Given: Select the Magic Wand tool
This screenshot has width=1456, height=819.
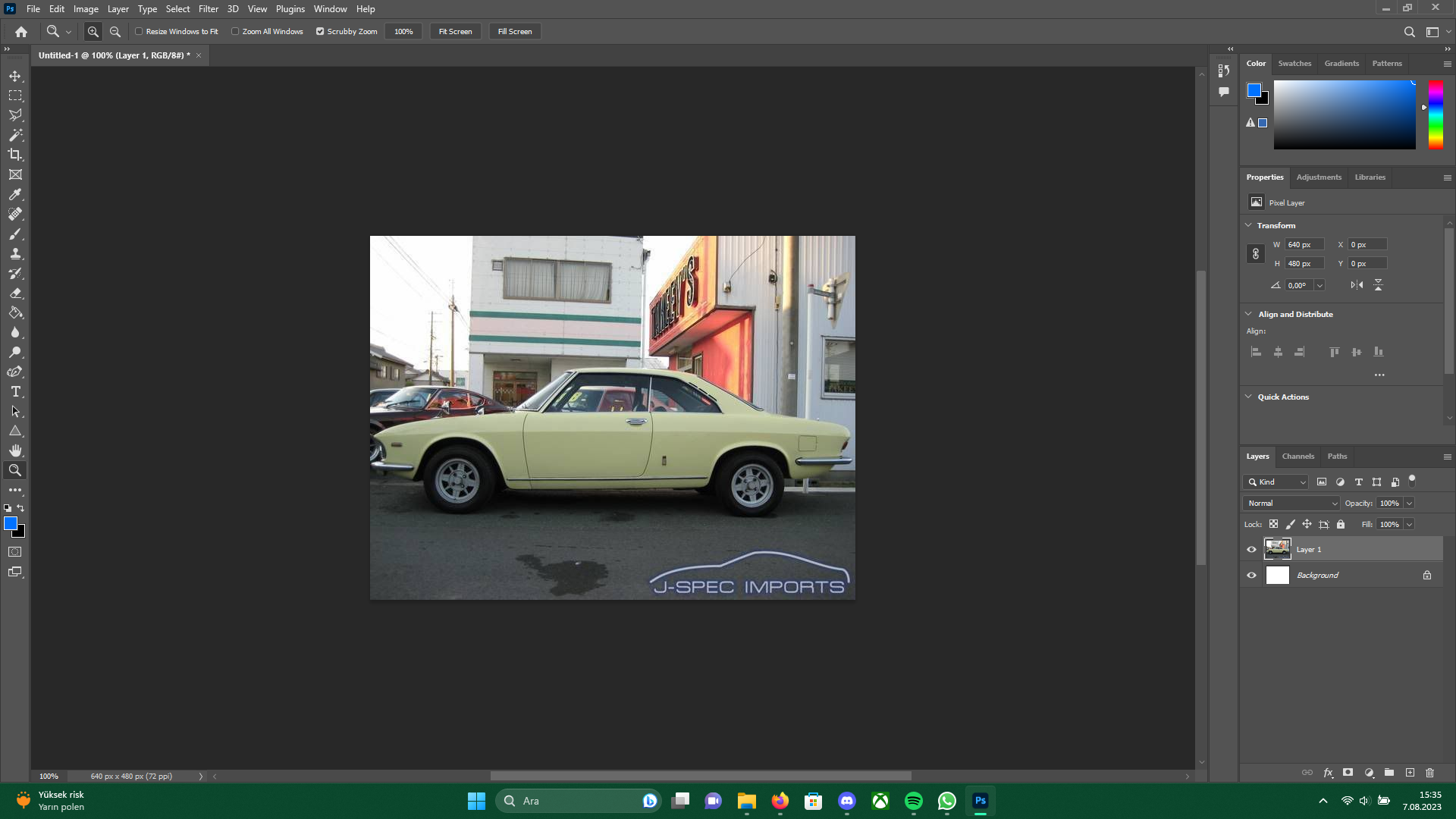Looking at the screenshot, I should pos(15,135).
